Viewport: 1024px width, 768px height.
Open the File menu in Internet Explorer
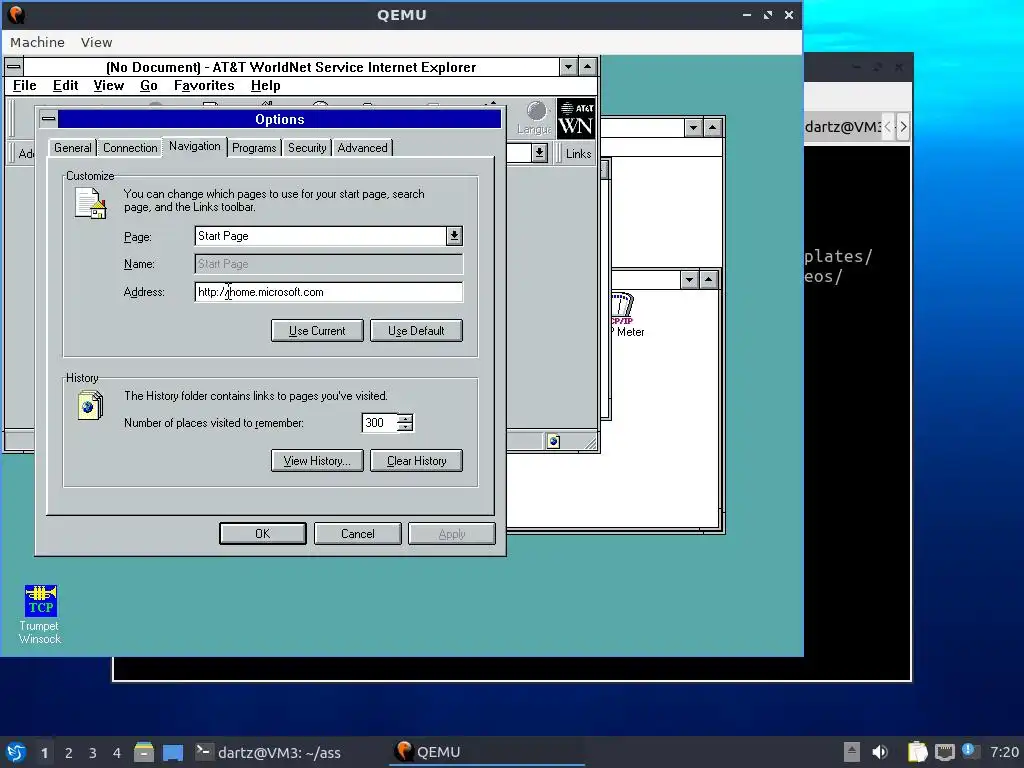click(25, 86)
